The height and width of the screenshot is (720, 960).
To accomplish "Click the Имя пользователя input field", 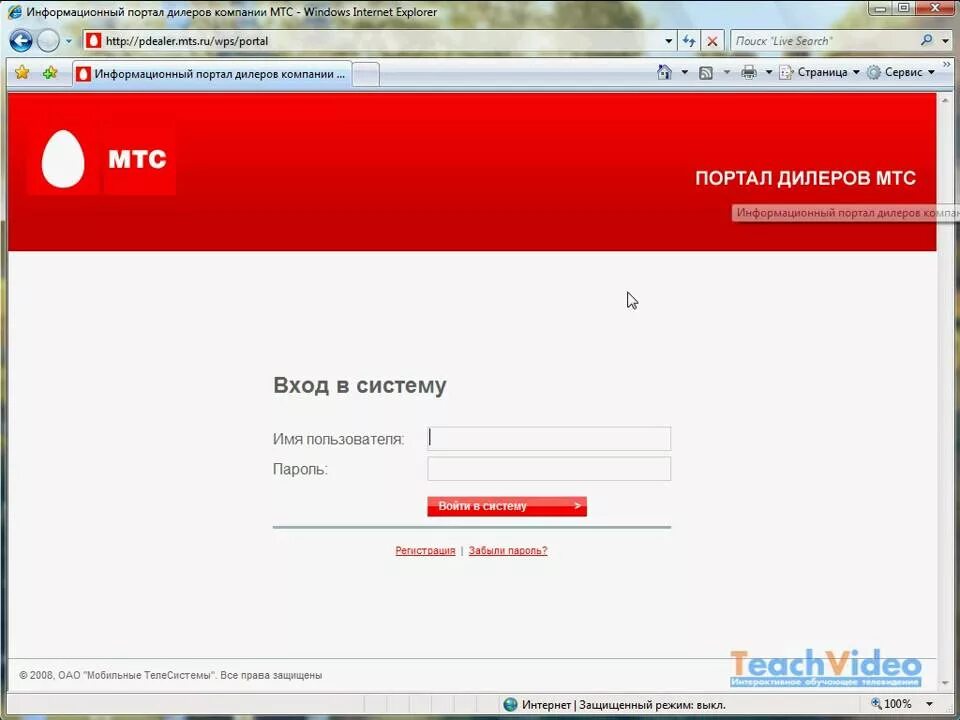I will [x=549, y=438].
